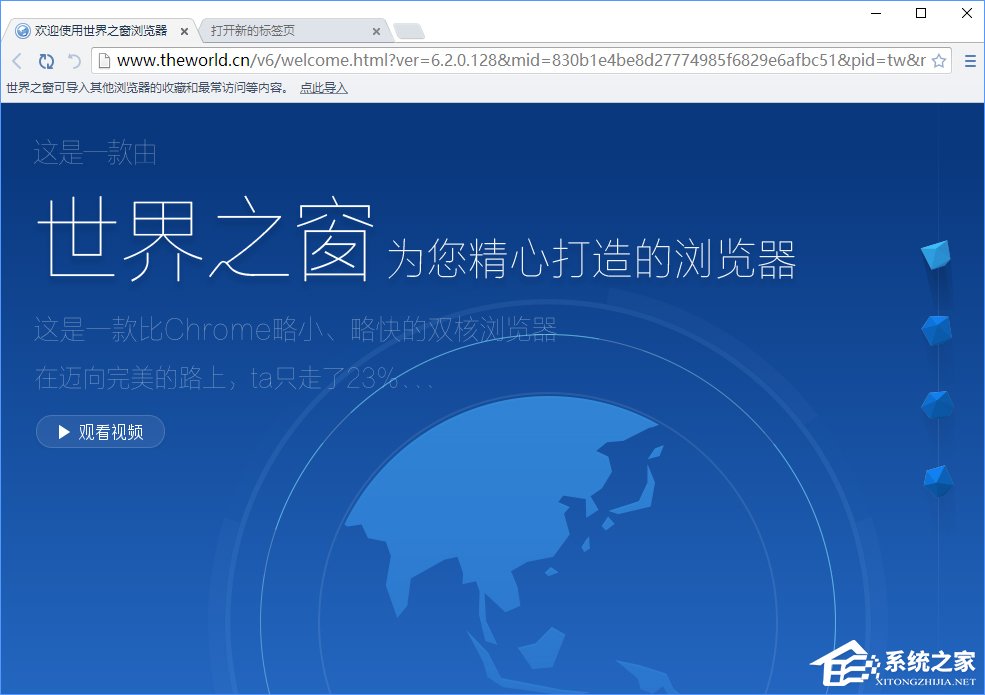The image size is (985, 695).
Task: Click the TheWorld favicon on the welcome tab
Action: tap(22, 30)
